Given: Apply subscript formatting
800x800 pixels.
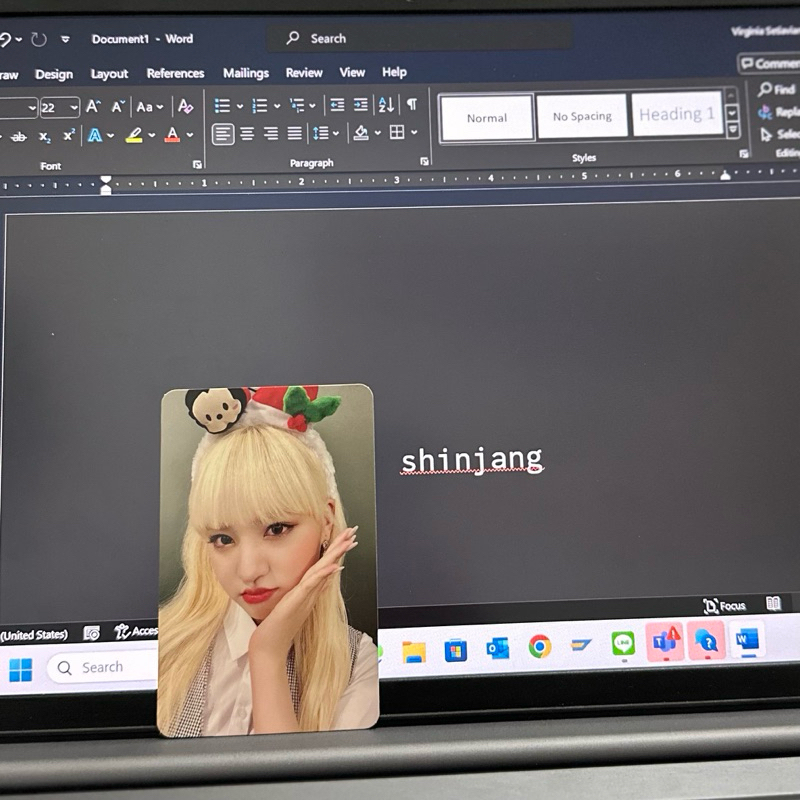Looking at the screenshot, I should click(45, 136).
